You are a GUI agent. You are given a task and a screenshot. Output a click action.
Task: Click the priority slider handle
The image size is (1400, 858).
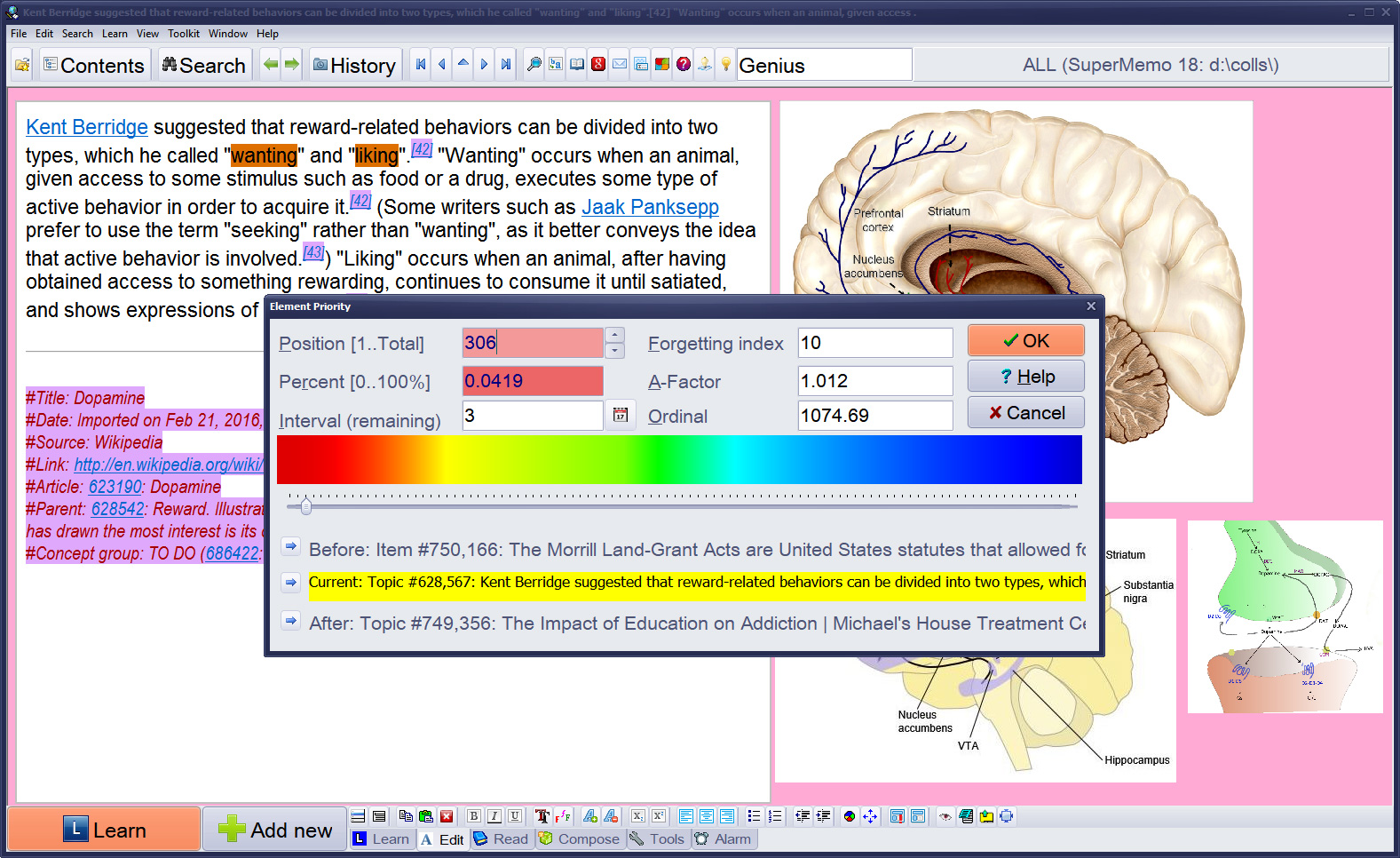pyautogui.click(x=306, y=507)
